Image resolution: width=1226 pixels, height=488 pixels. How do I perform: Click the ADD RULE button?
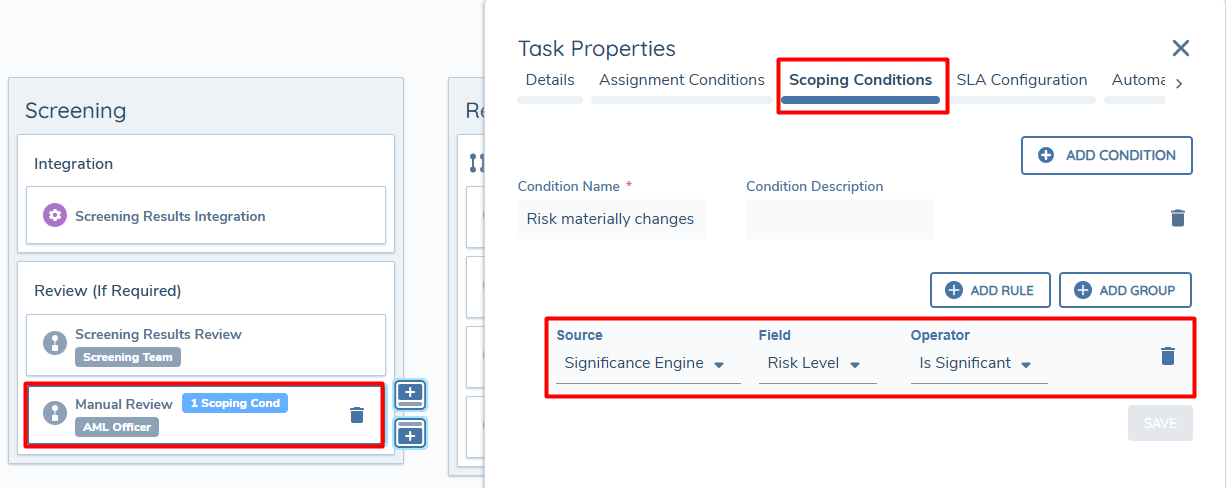point(990,290)
